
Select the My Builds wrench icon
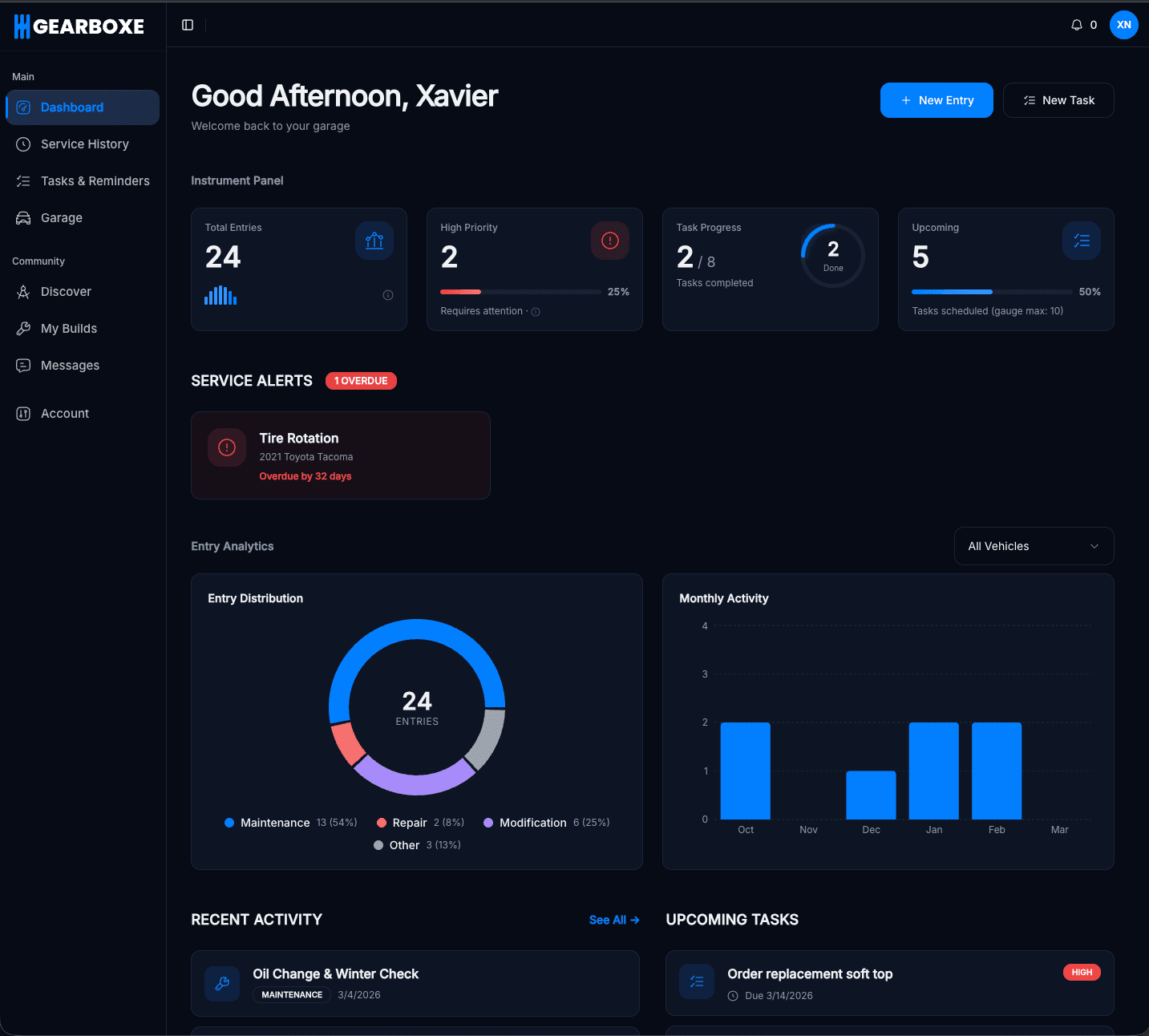click(23, 328)
